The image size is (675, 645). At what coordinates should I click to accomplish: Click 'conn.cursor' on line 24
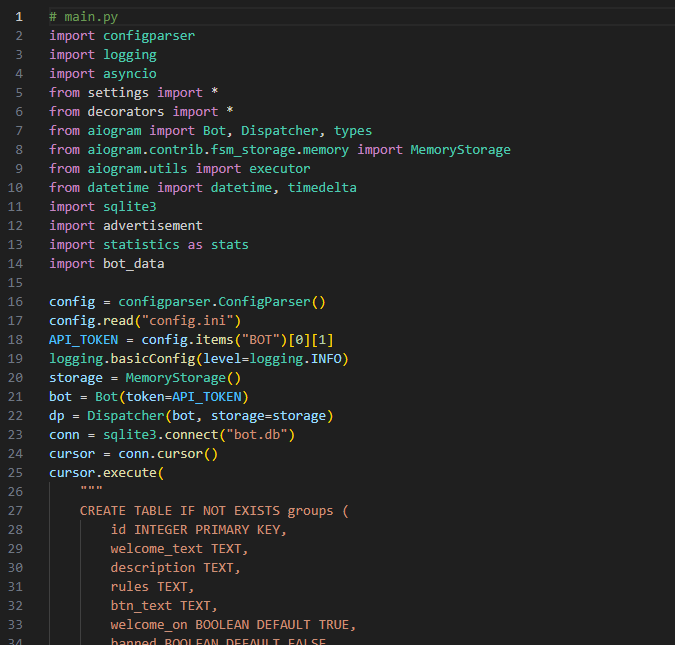coord(160,453)
